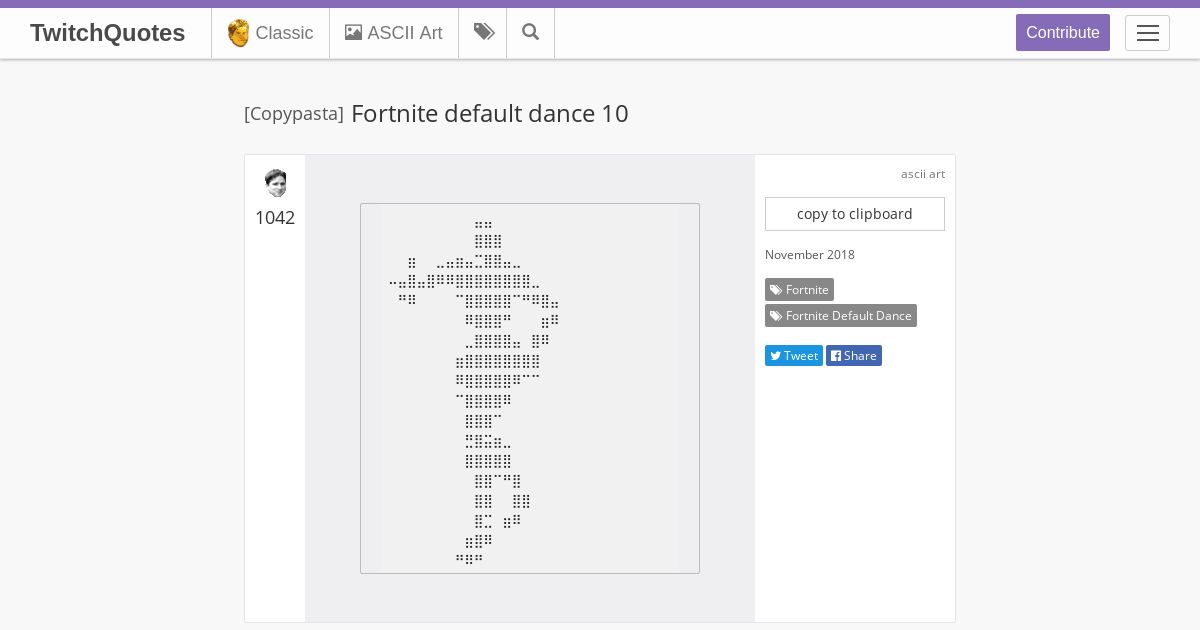
Task: Open the ascii art category link
Action: (923, 174)
